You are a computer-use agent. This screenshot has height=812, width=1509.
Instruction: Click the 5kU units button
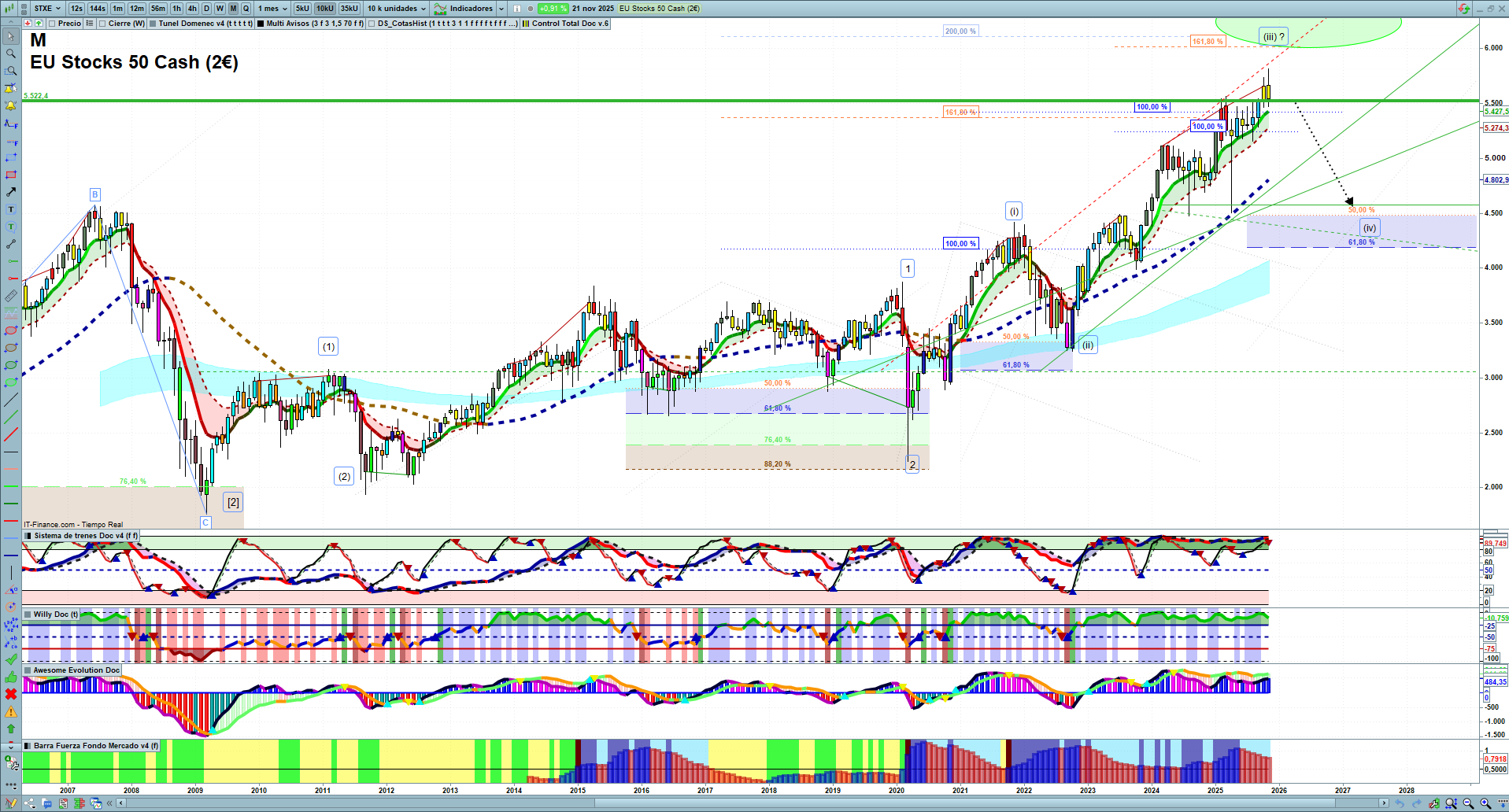click(x=303, y=9)
